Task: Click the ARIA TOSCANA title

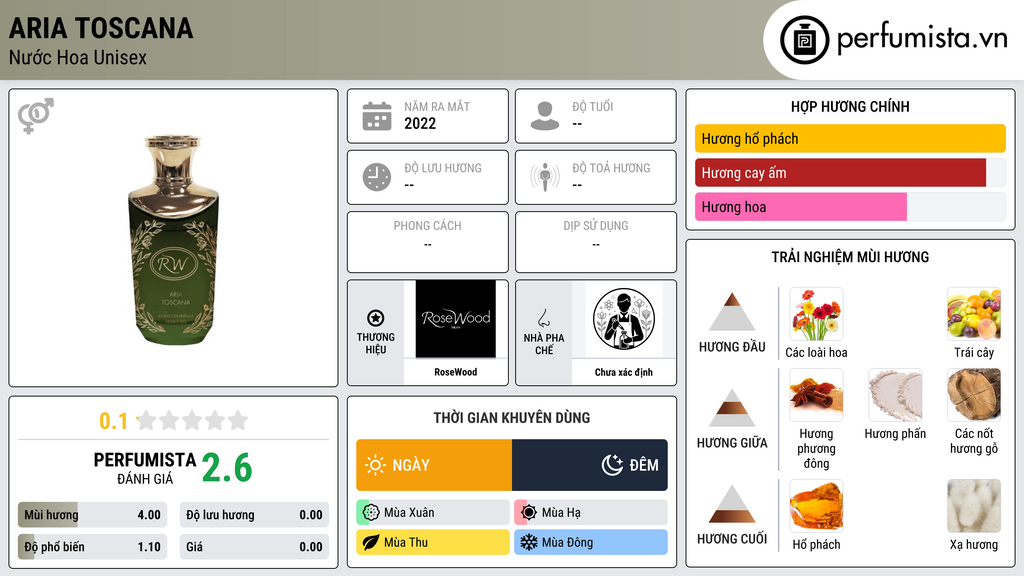Action: [x=101, y=28]
